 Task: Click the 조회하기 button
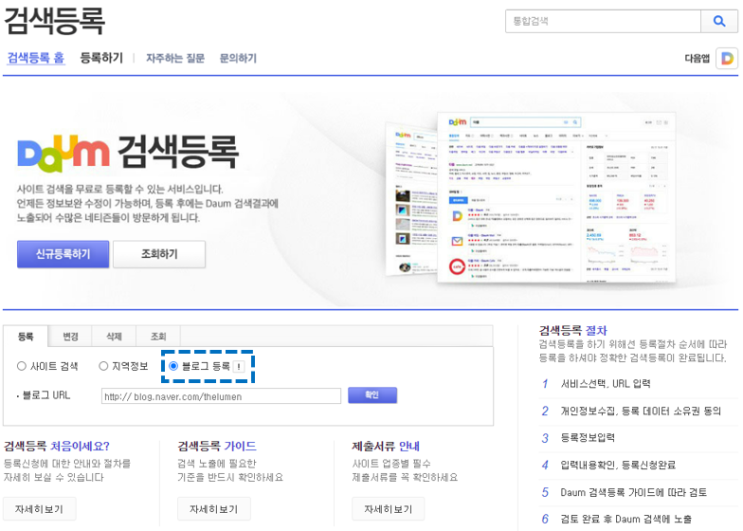159,254
